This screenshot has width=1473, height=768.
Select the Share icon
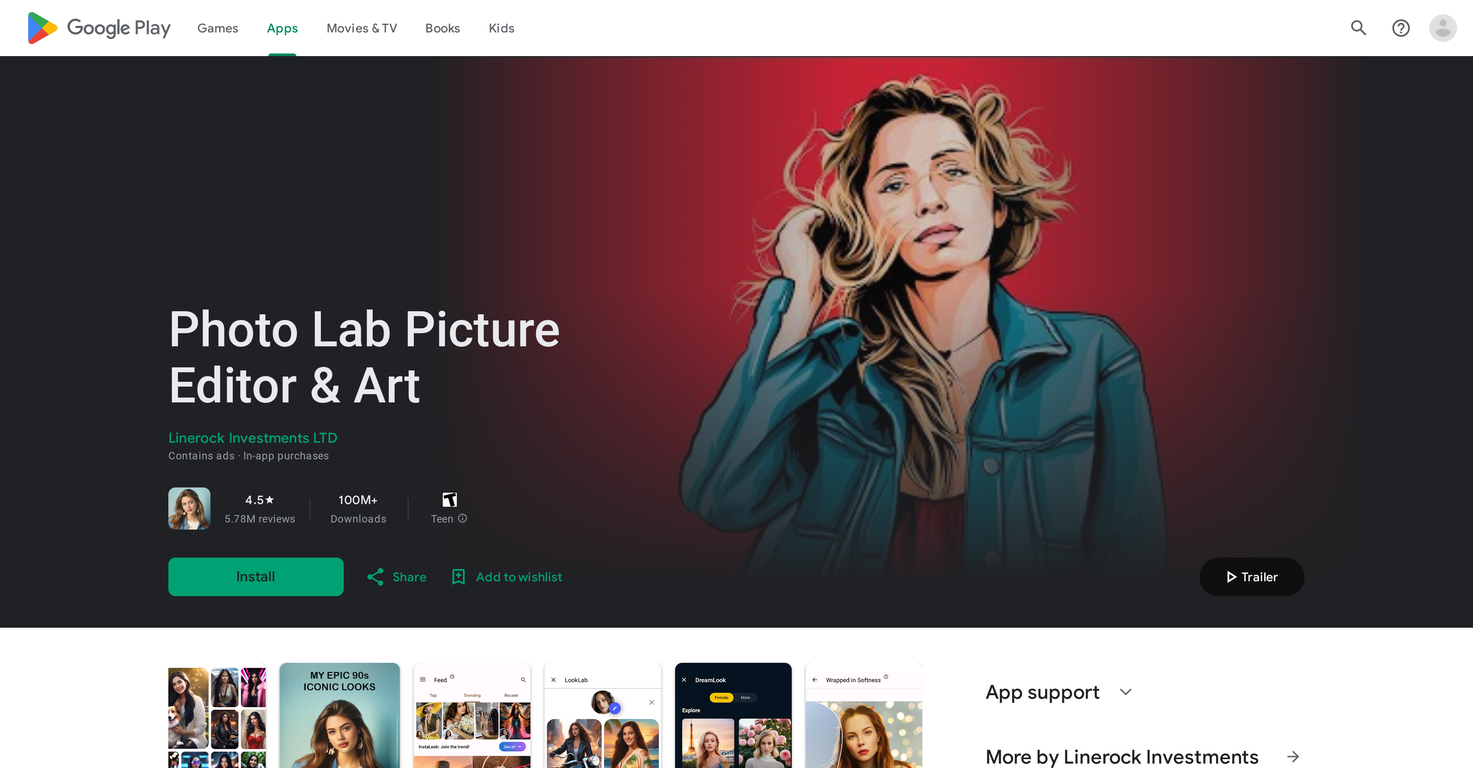pyautogui.click(x=376, y=576)
